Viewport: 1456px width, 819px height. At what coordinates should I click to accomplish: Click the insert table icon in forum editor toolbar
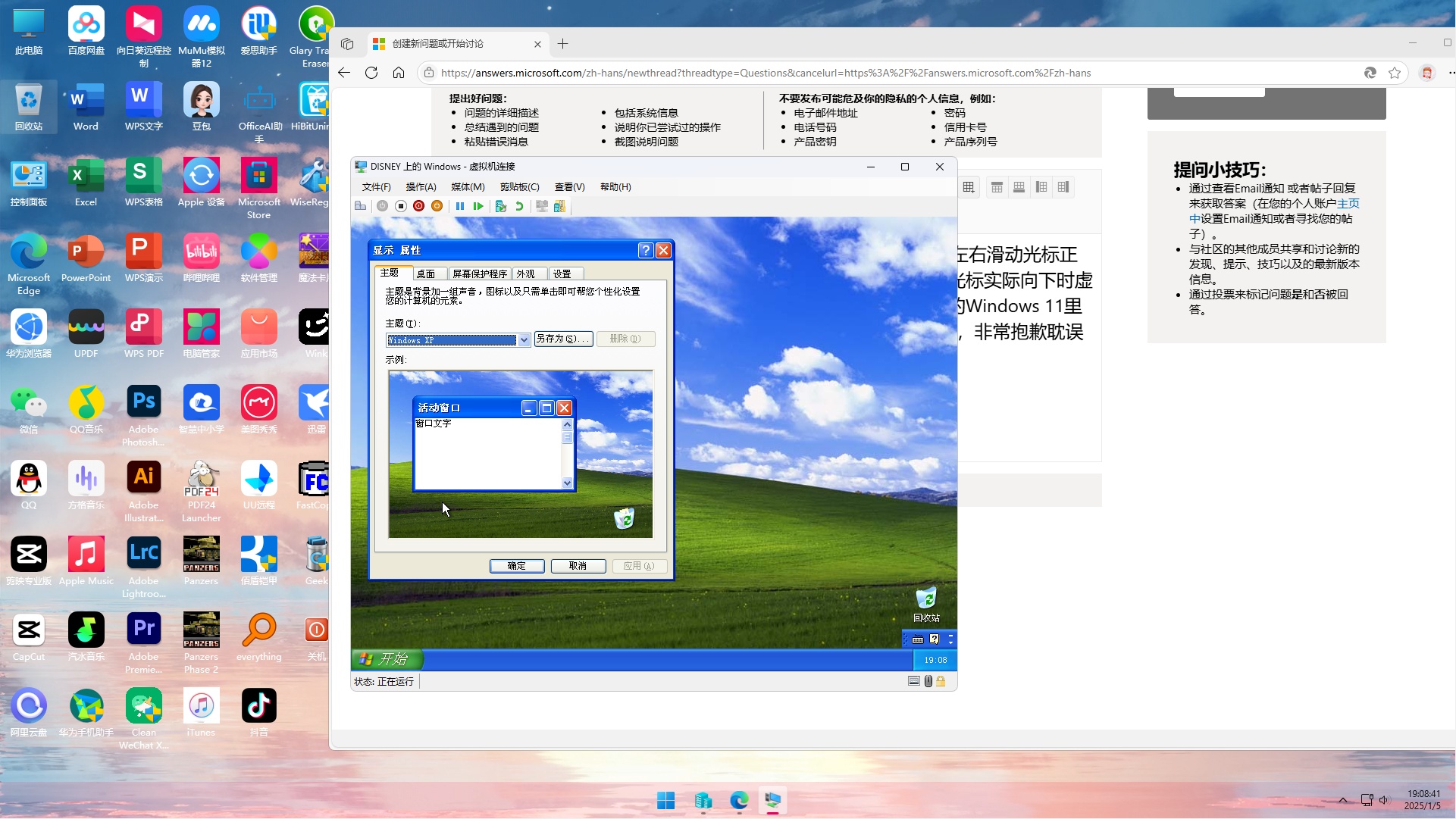pos(969,187)
